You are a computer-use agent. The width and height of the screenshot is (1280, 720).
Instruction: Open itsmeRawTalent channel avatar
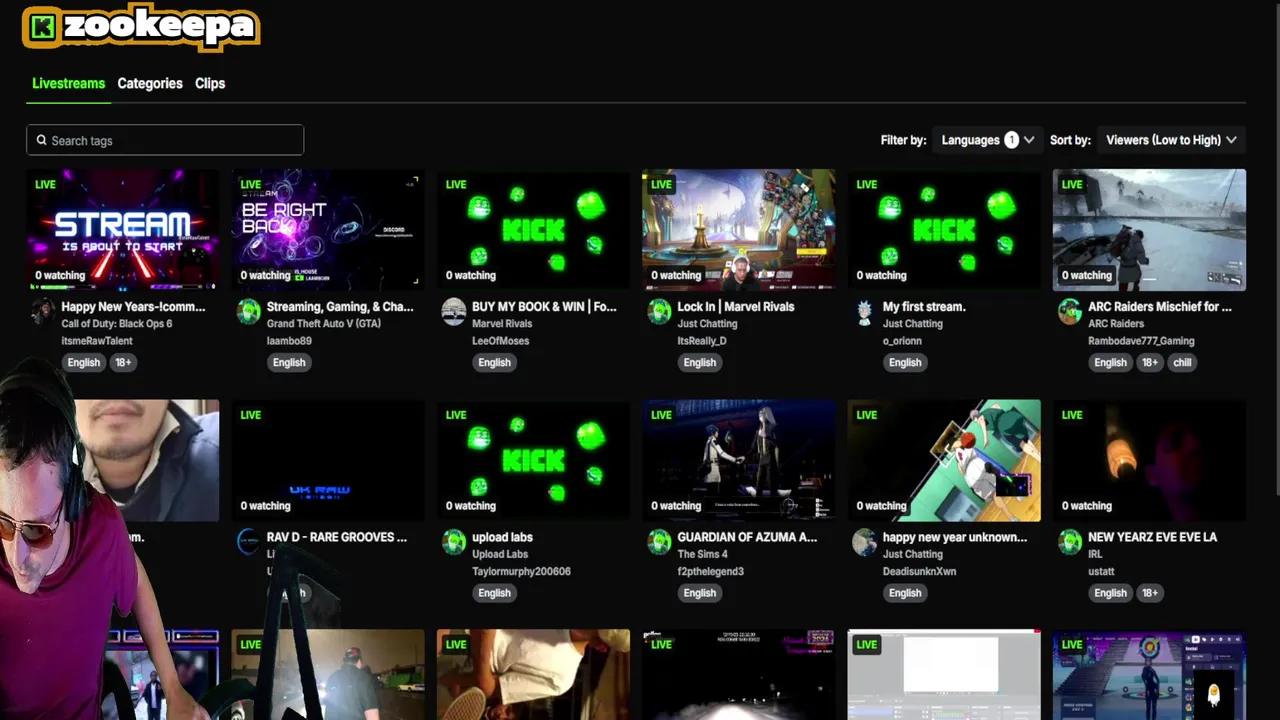[x=42, y=311]
